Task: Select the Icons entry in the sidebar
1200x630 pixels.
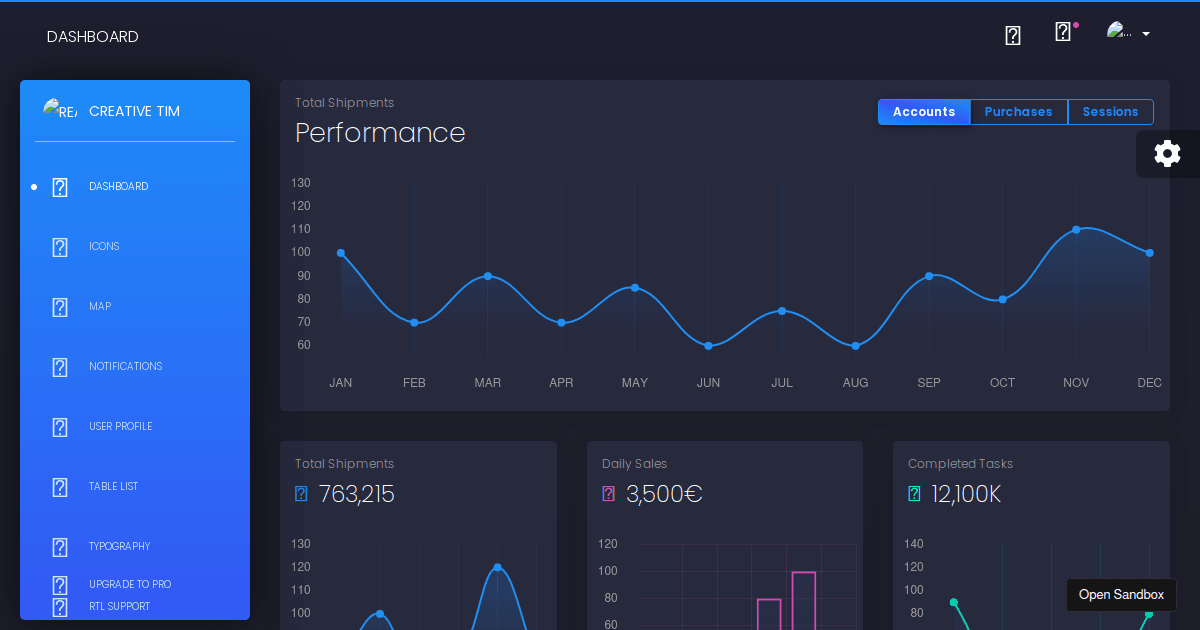Action: coord(104,246)
